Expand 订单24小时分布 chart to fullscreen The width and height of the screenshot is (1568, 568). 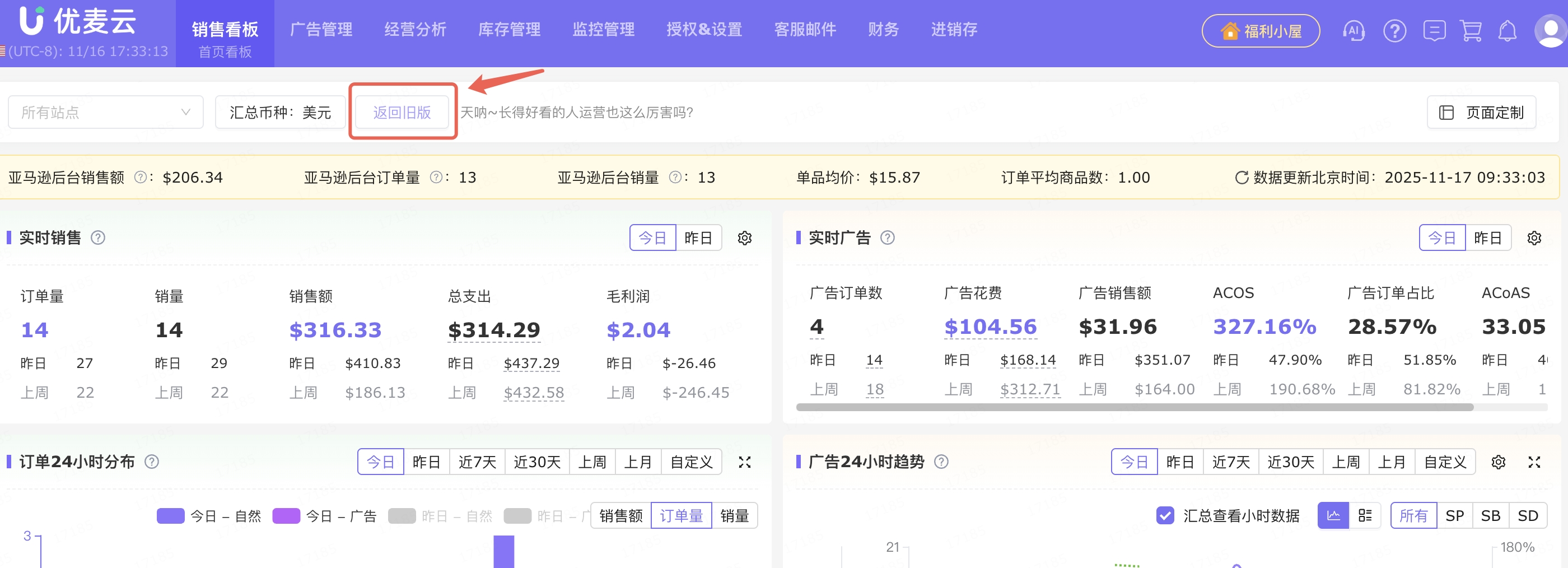[744, 462]
